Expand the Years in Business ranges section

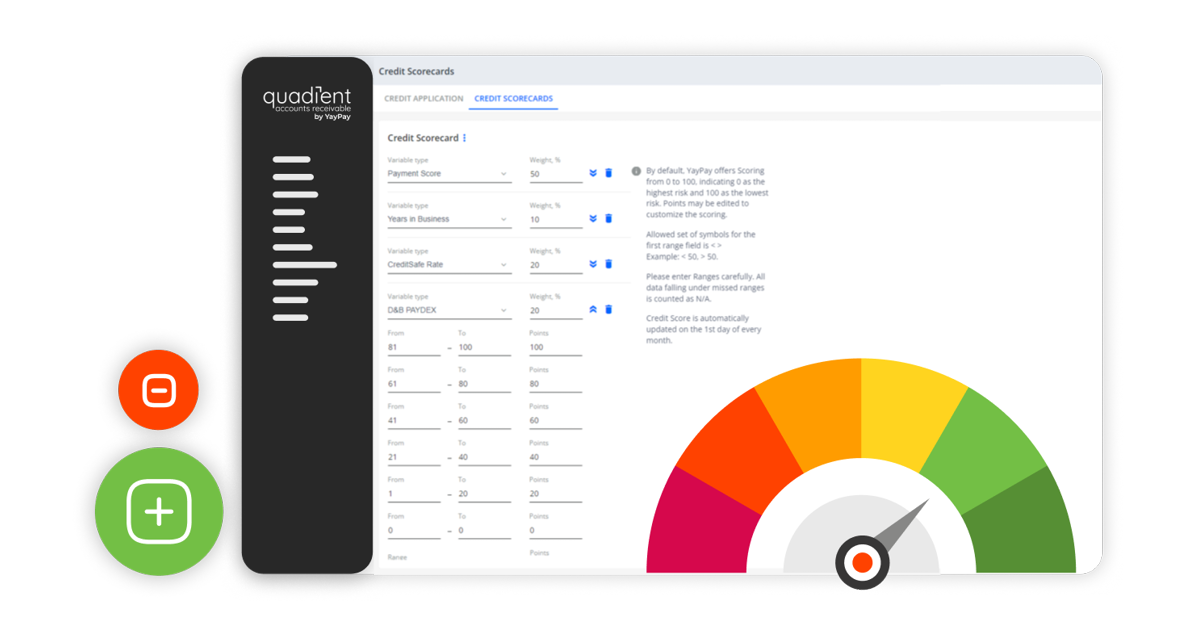[593, 218]
